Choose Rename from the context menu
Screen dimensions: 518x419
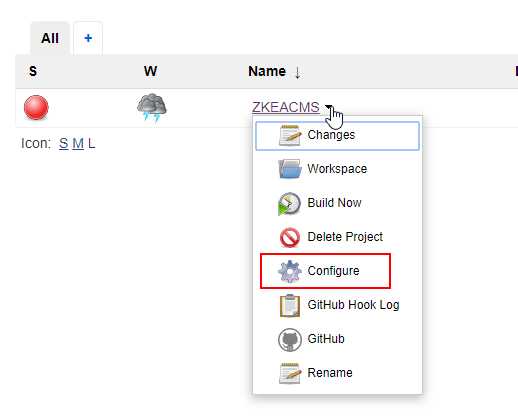(337, 373)
